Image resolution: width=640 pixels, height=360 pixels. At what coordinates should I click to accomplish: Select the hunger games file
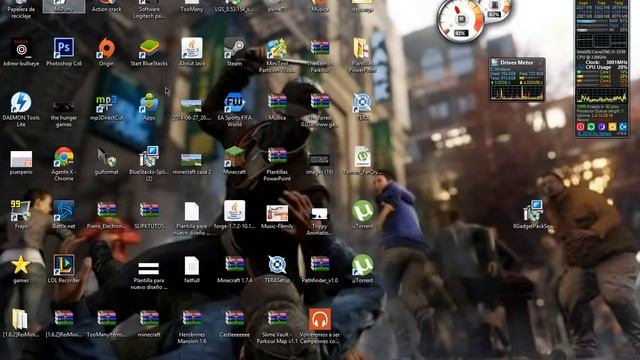tap(64, 107)
